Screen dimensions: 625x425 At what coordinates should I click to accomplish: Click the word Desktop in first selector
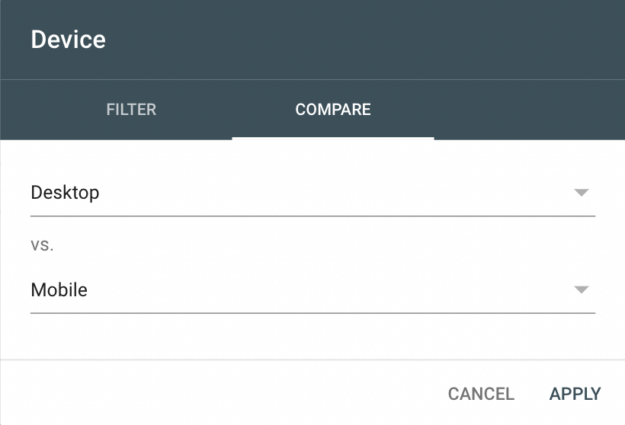point(65,193)
